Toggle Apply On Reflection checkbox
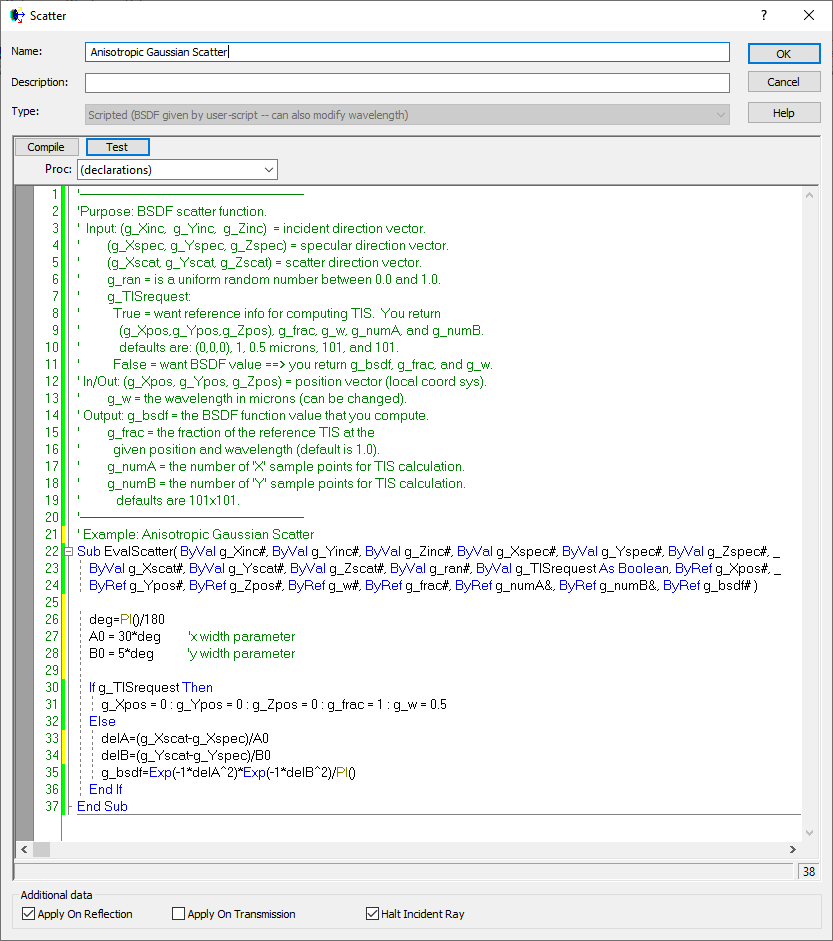This screenshot has width=833, height=941. pyautogui.click(x=28, y=914)
